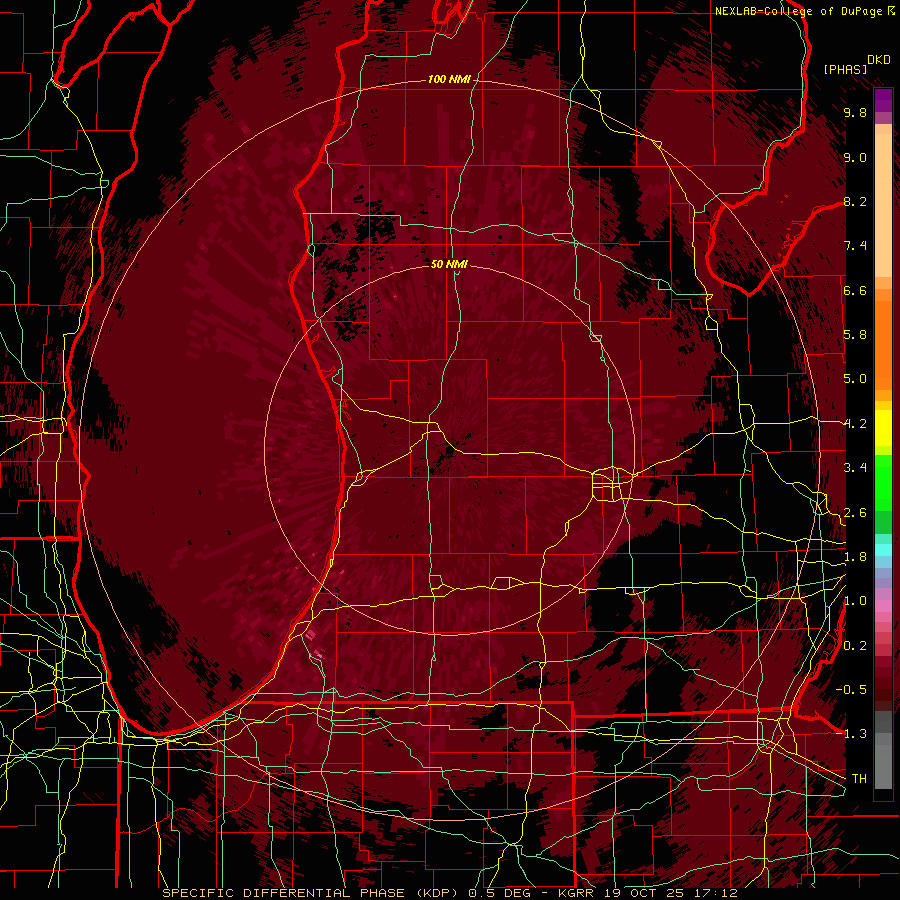Click the 5.0 scale value
The image size is (900, 900).
click(855, 379)
